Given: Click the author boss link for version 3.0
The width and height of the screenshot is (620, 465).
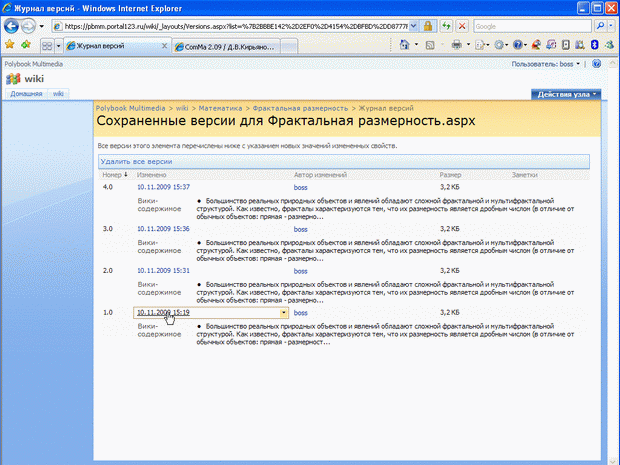Looking at the screenshot, I should click(302, 228).
